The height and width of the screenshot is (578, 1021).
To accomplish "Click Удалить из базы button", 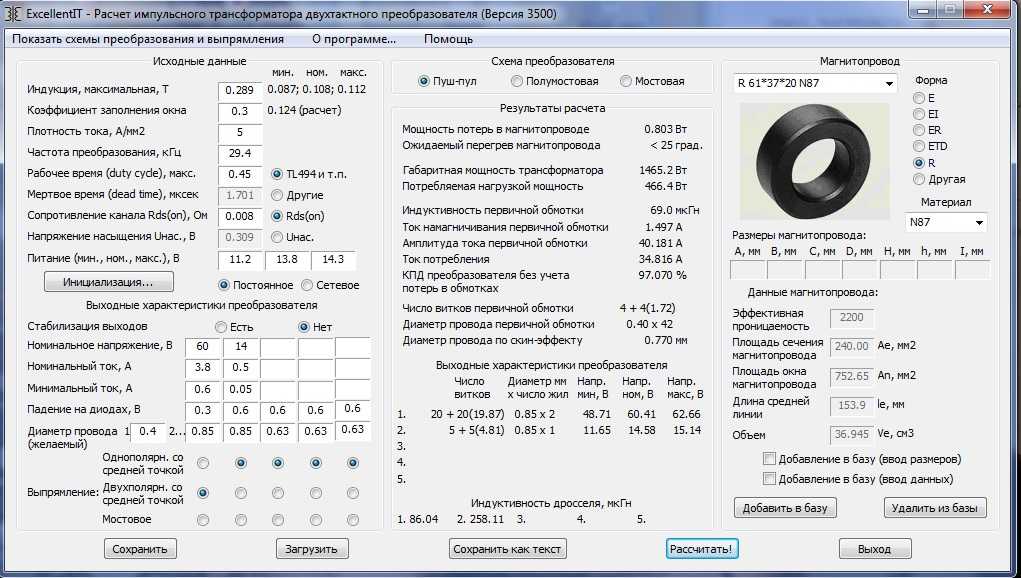I will [x=935, y=508].
